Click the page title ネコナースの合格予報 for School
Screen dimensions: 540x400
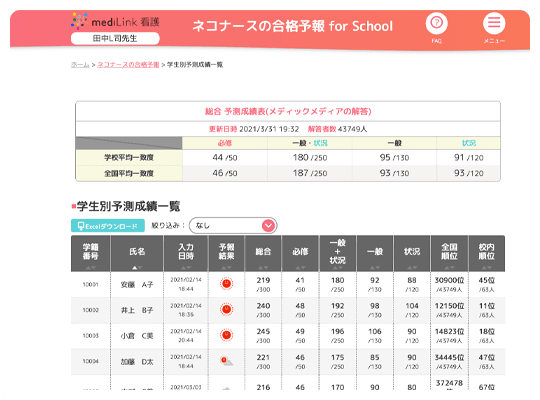pos(292,26)
